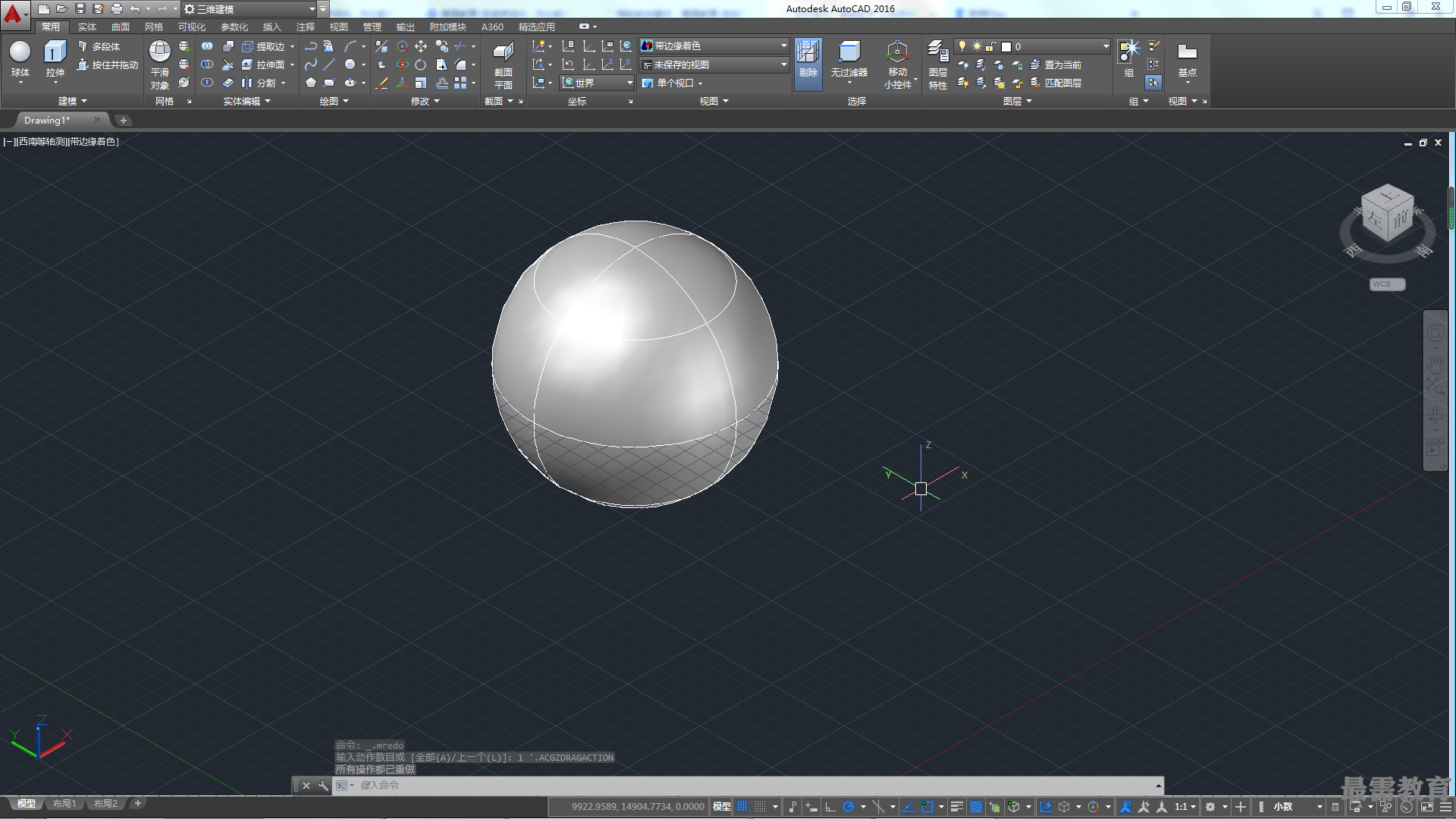Activate Presspull (按住并拖动) tool
The height and width of the screenshot is (819, 1456).
(107, 65)
